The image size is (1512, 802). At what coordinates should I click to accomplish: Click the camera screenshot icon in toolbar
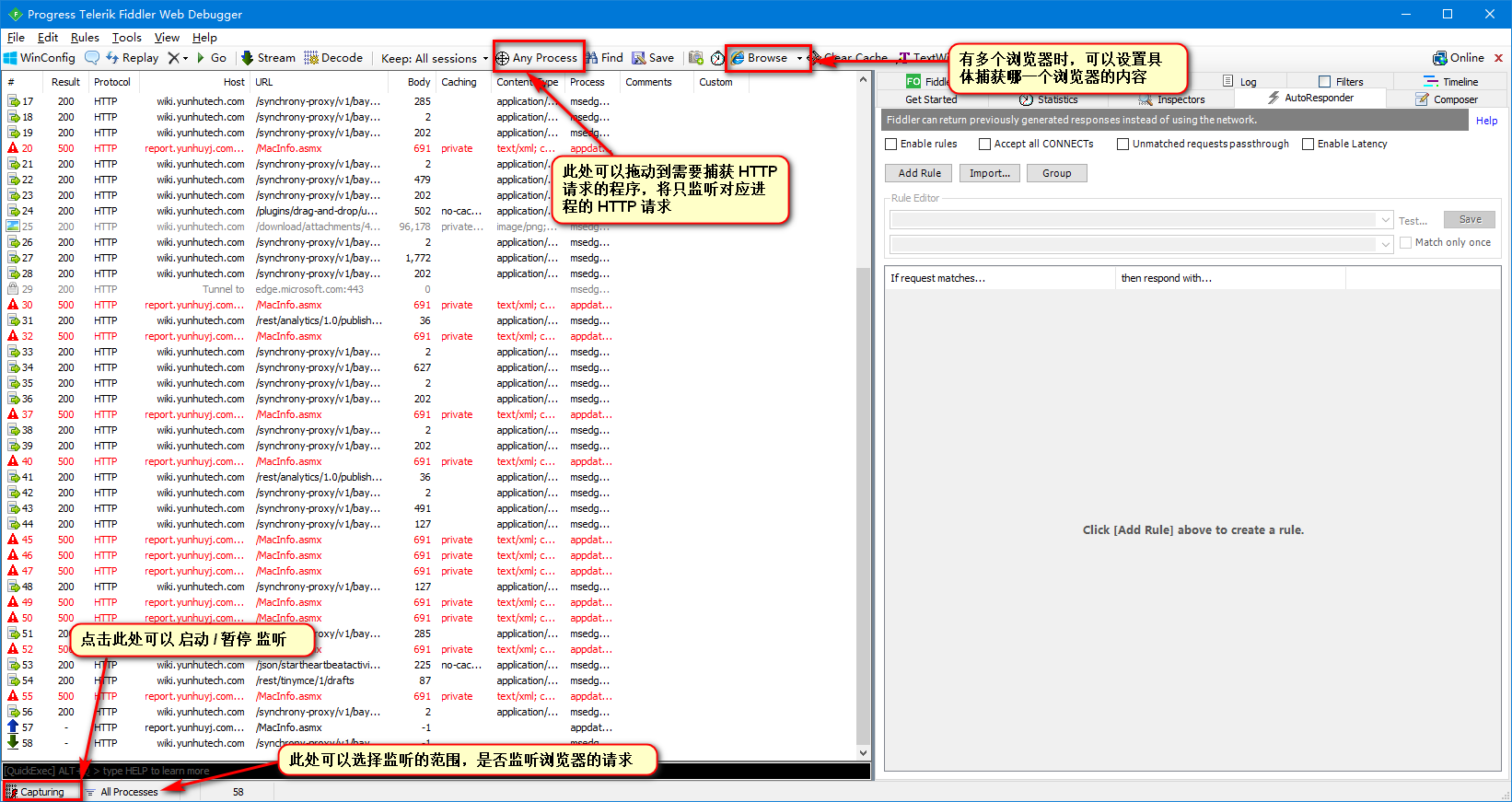[696, 58]
